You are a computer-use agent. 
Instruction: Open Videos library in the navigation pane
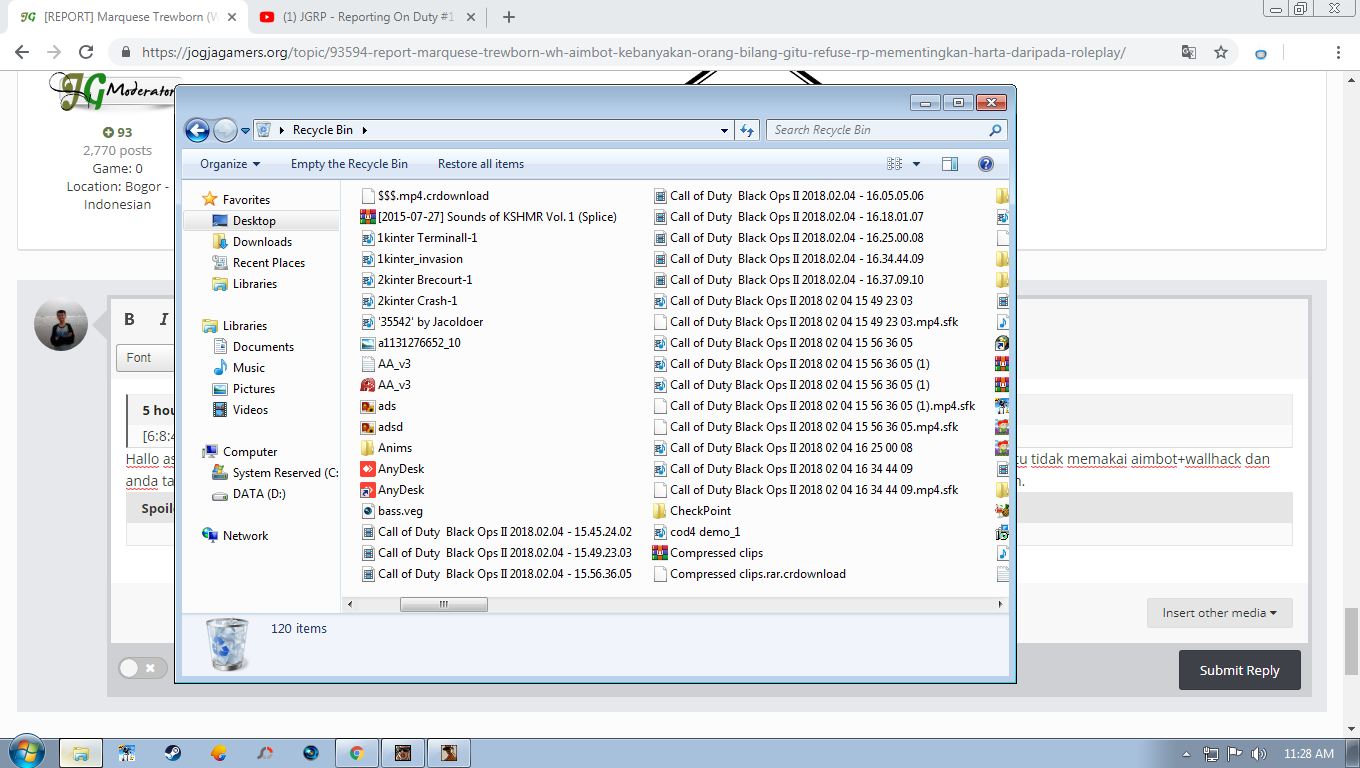click(x=250, y=410)
